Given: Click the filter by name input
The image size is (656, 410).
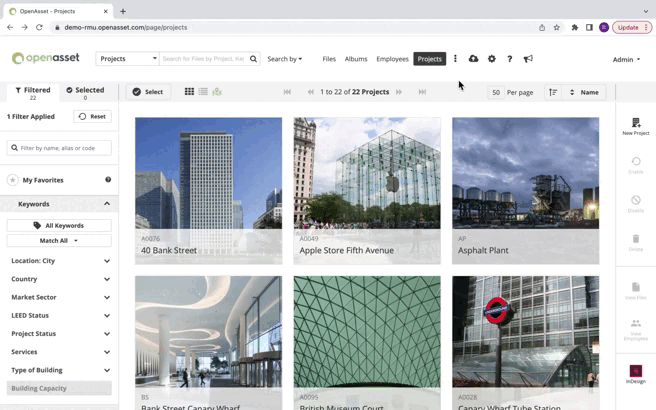Looking at the screenshot, I should pos(59,148).
